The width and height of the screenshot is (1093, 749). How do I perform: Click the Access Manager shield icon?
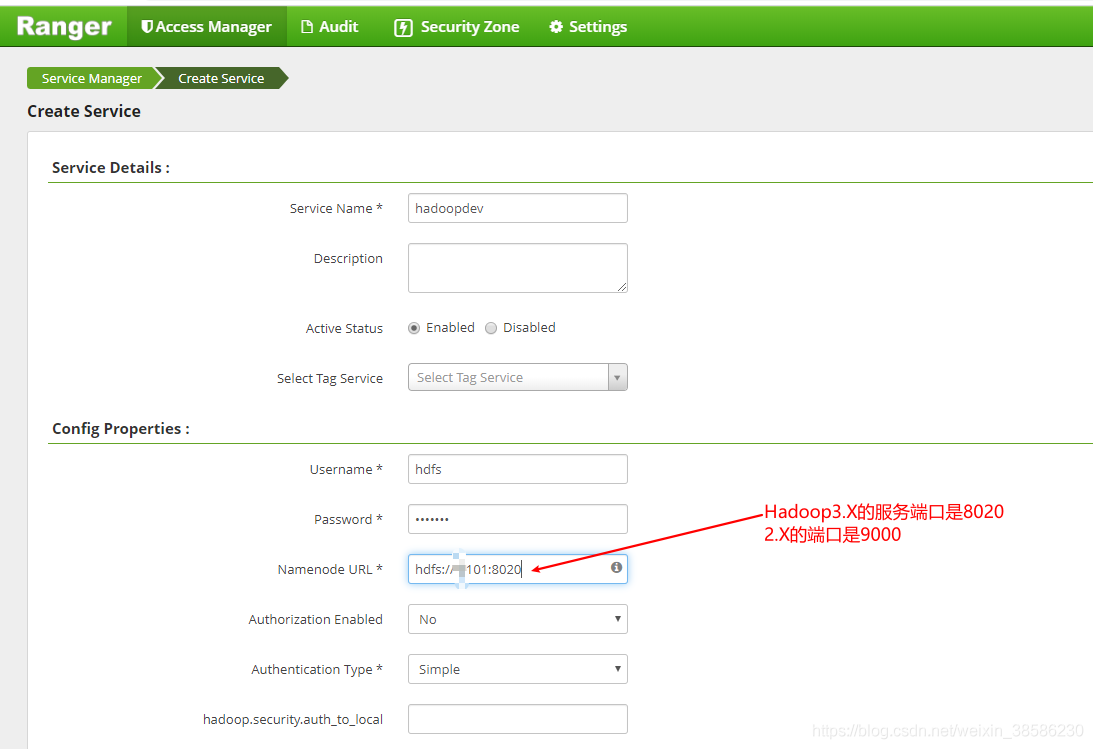coord(146,26)
